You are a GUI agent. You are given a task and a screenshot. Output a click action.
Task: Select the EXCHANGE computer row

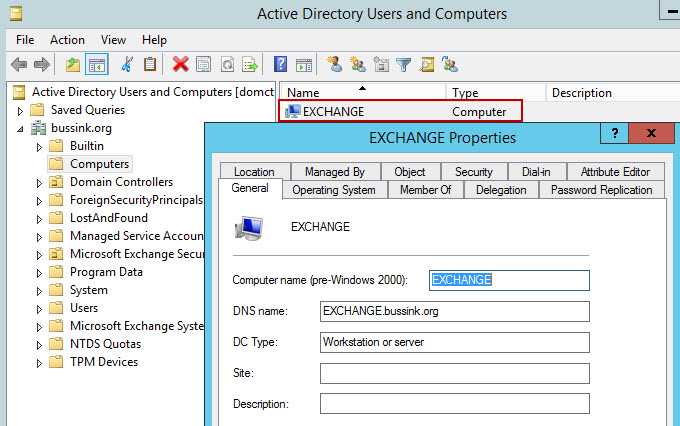pos(400,111)
